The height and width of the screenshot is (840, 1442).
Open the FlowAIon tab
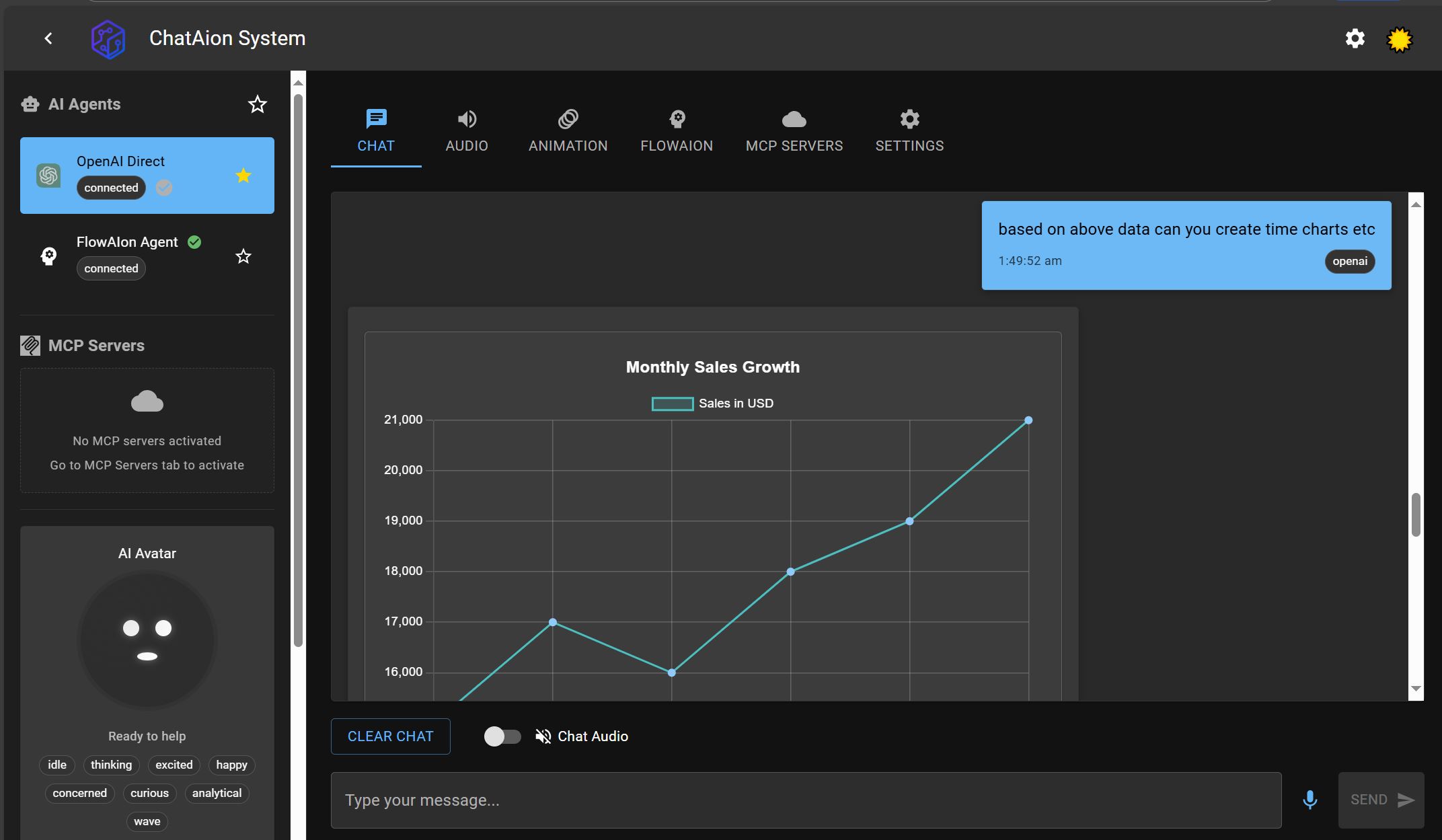677,131
